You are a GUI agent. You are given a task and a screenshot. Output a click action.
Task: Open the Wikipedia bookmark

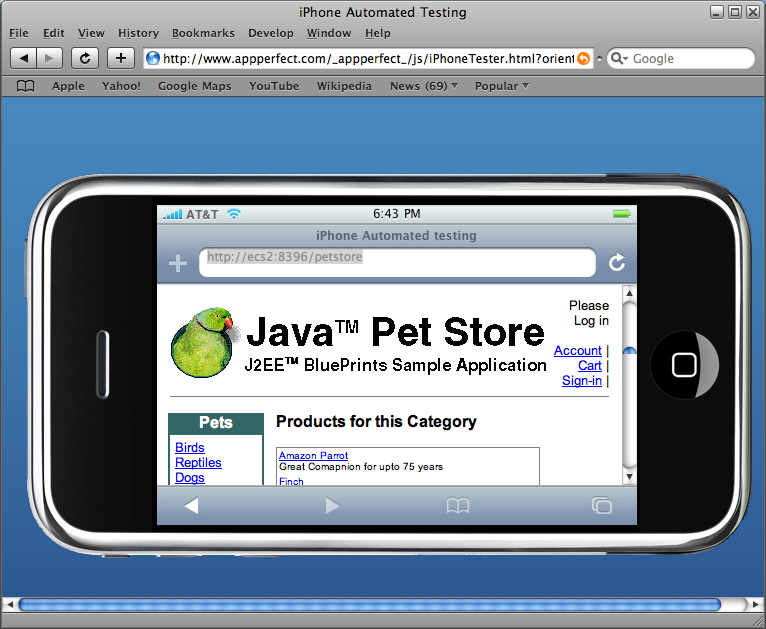coord(344,86)
